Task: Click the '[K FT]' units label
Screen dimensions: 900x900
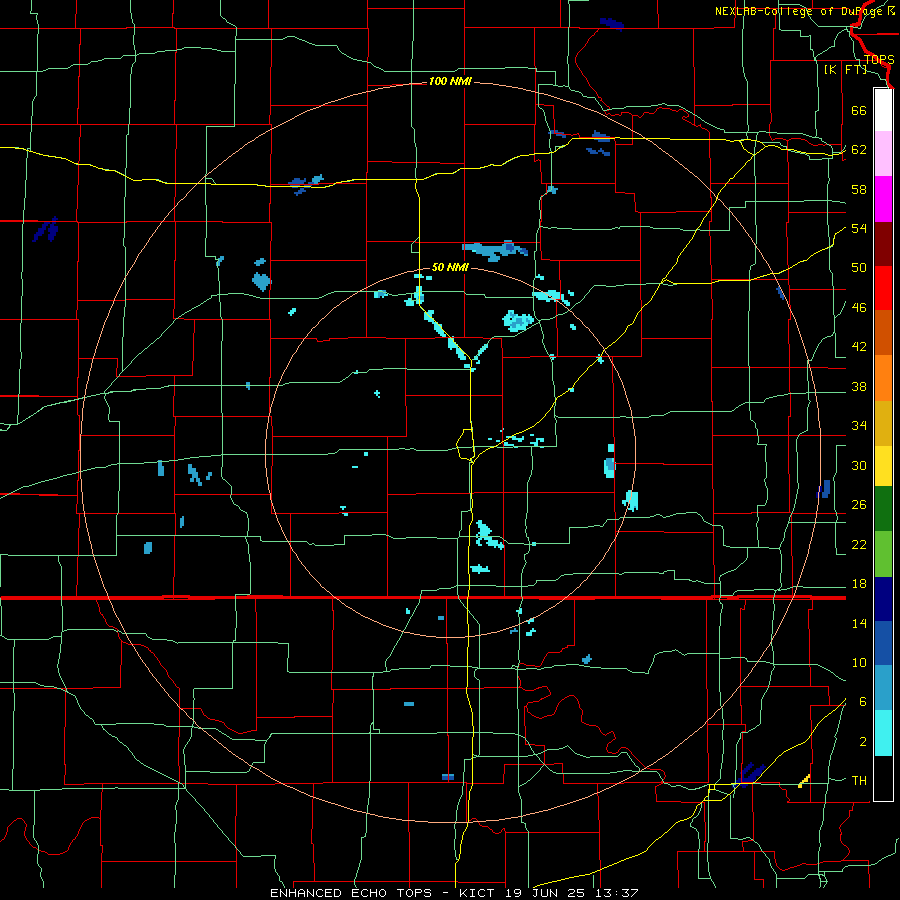Action: 845,69
